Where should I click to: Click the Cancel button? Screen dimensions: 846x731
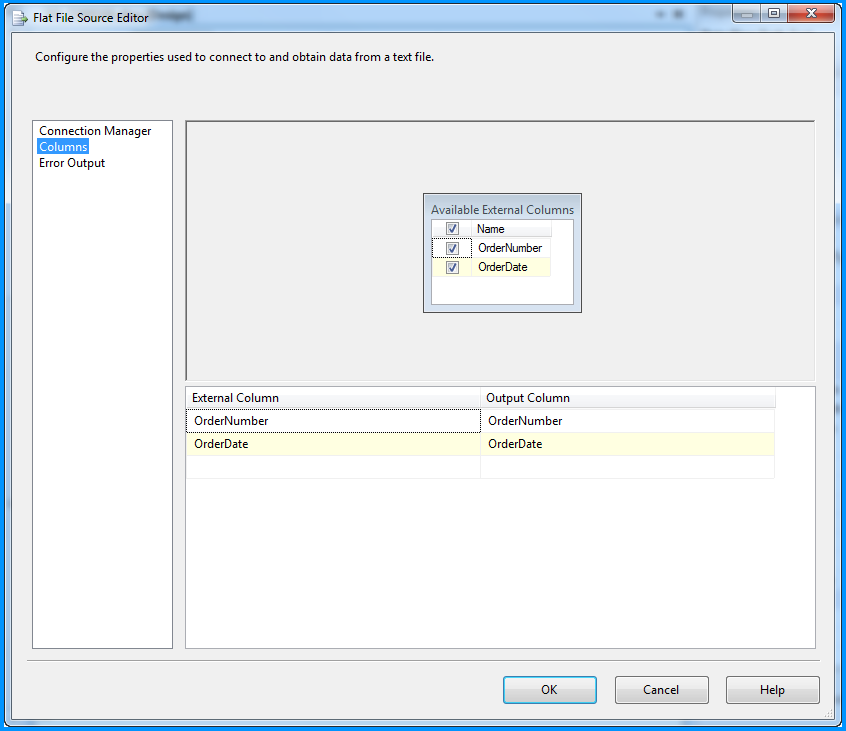pyautogui.click(x=661, y=690)
